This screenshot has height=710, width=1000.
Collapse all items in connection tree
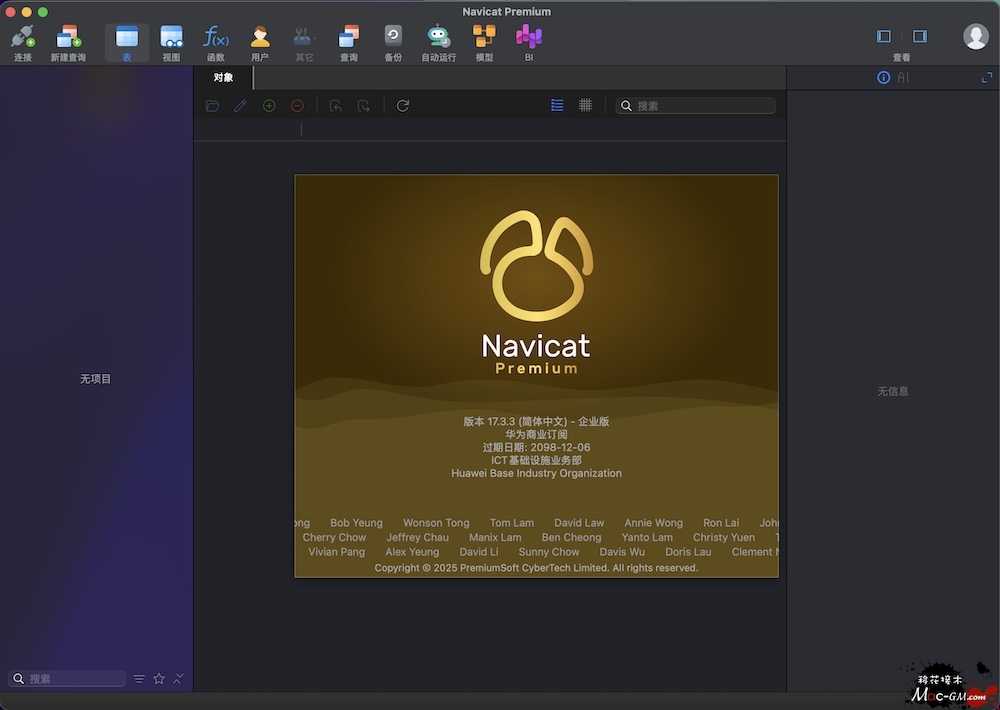click(178, 679)
